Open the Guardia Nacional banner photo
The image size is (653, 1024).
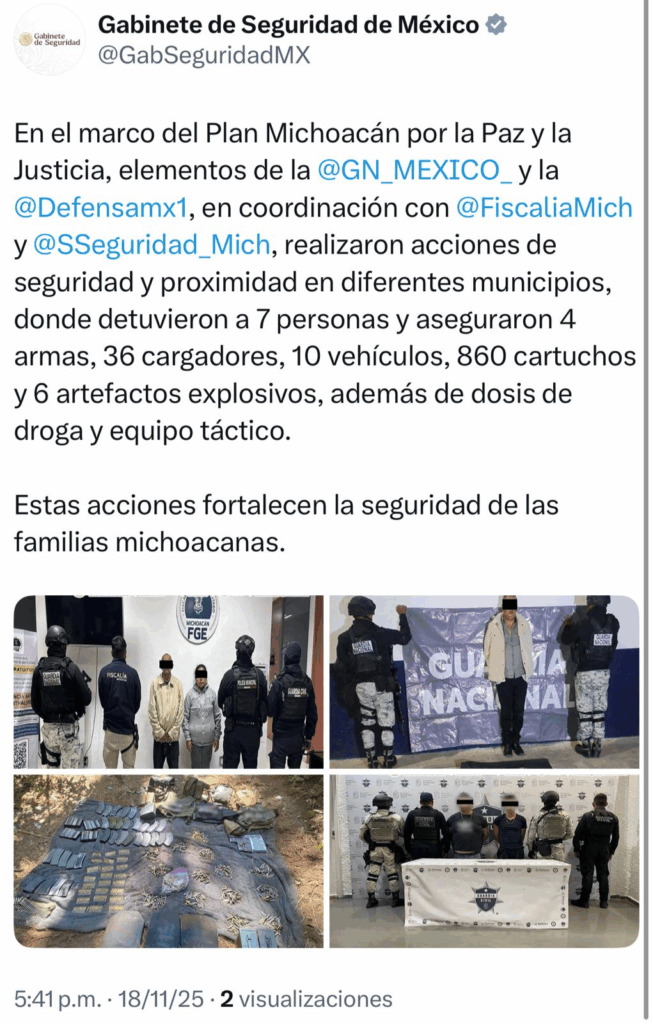tap(484, 681)
